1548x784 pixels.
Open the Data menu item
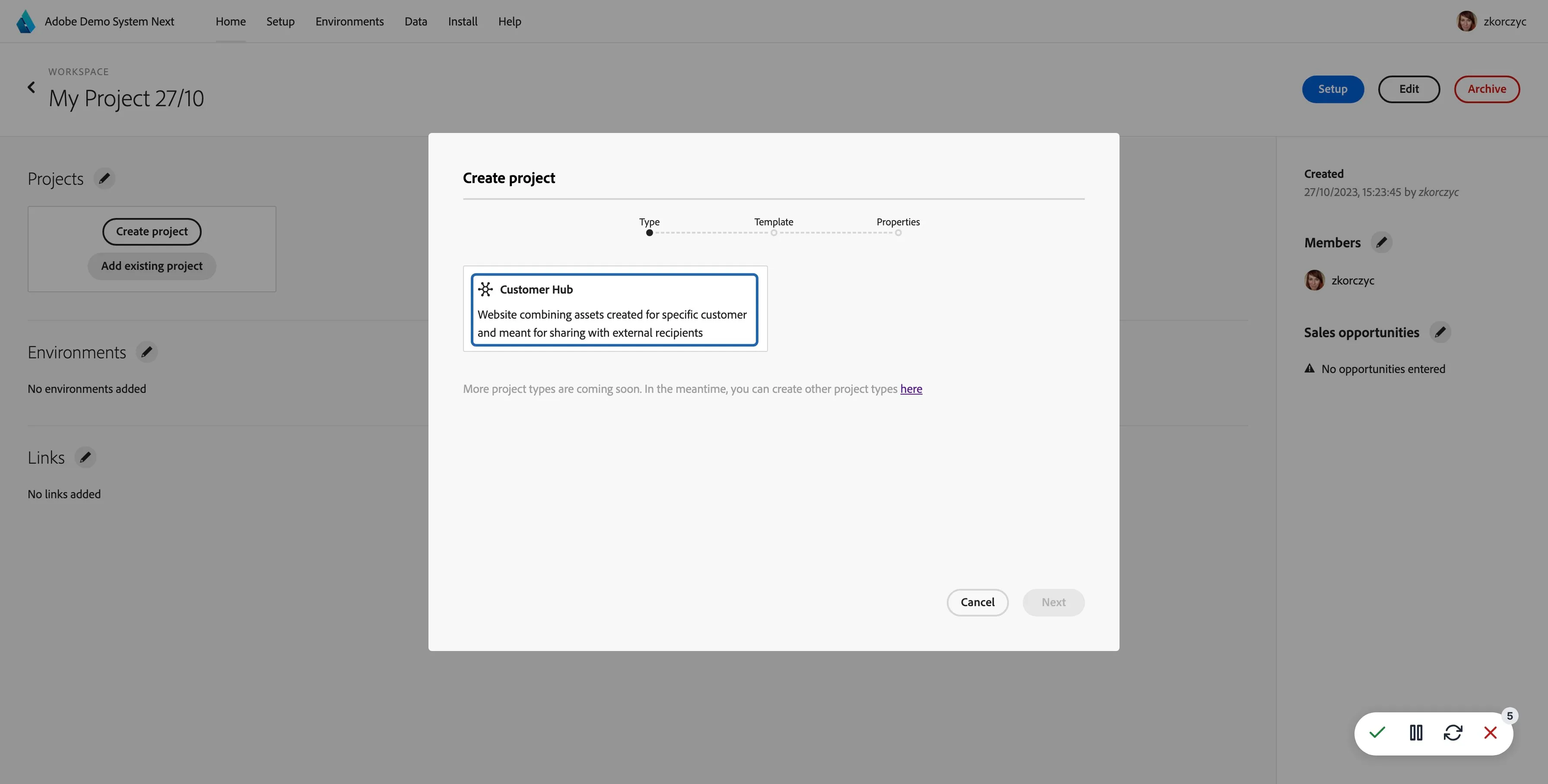pos(415,22)
